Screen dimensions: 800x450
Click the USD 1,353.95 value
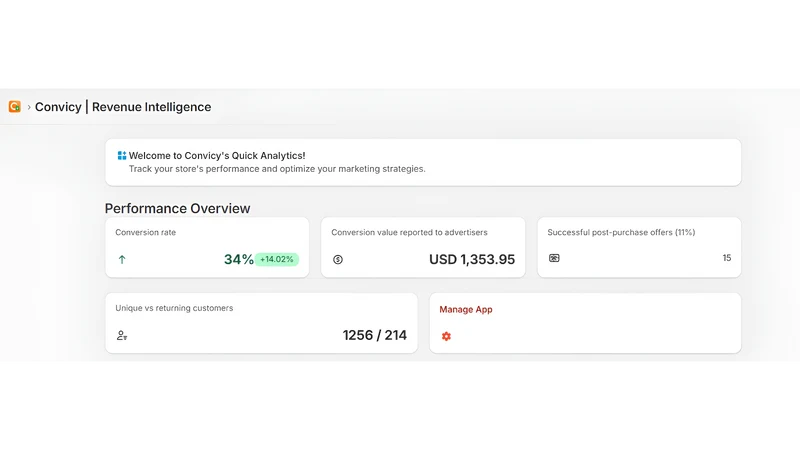[x=472, y=259]
